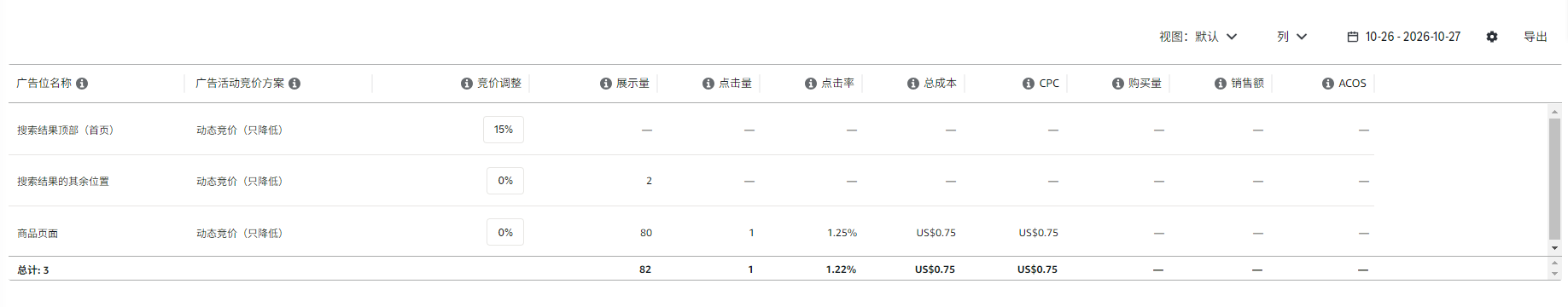Sort by CPC column header
The width and height of the screenshot is (1568, 307).
point(1049,84)
